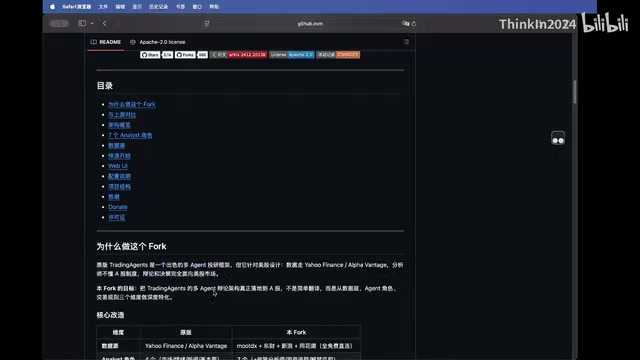Switch to Apache-2.0 license tab

(x=158, y=42)
